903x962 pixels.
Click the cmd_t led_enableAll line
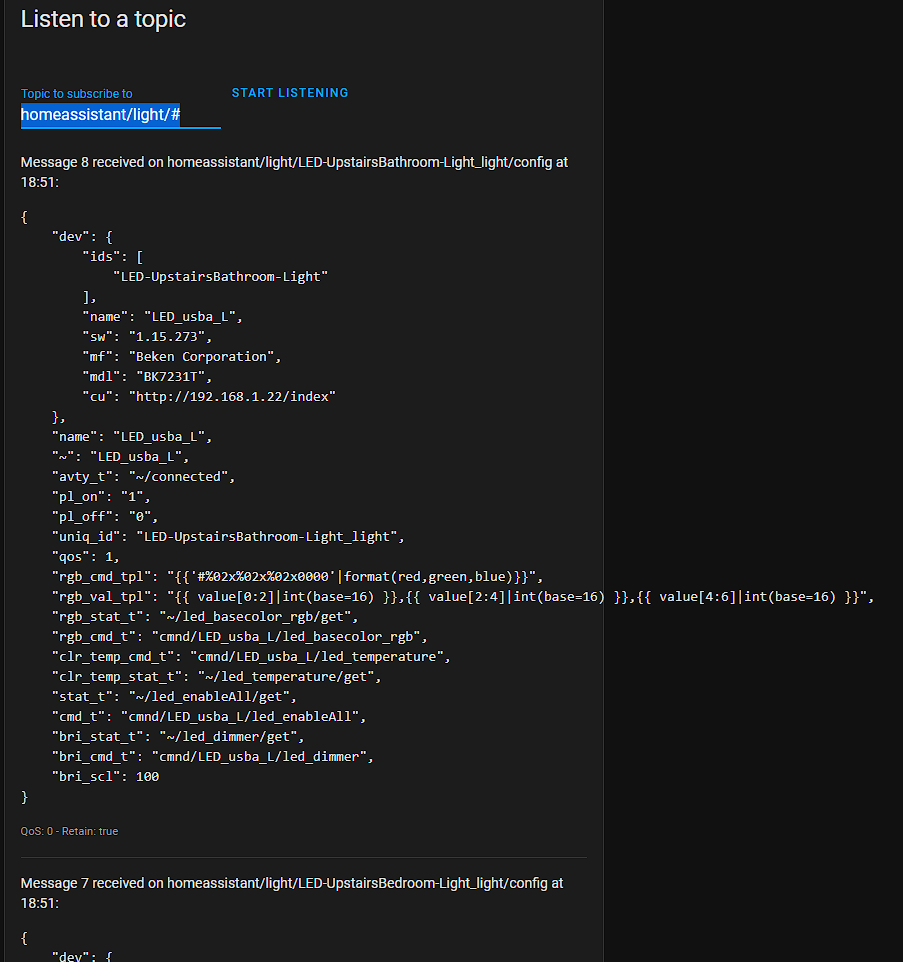209,717
